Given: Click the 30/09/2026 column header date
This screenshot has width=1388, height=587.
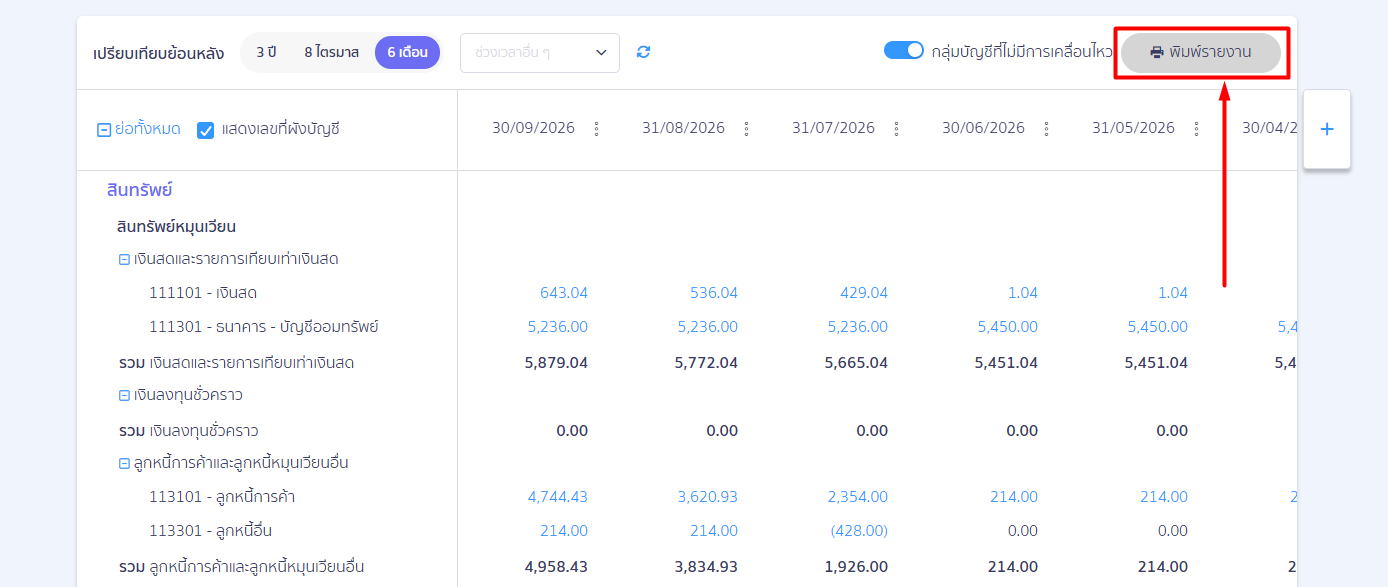Looking at the screenshot, I should pos(533,128).
